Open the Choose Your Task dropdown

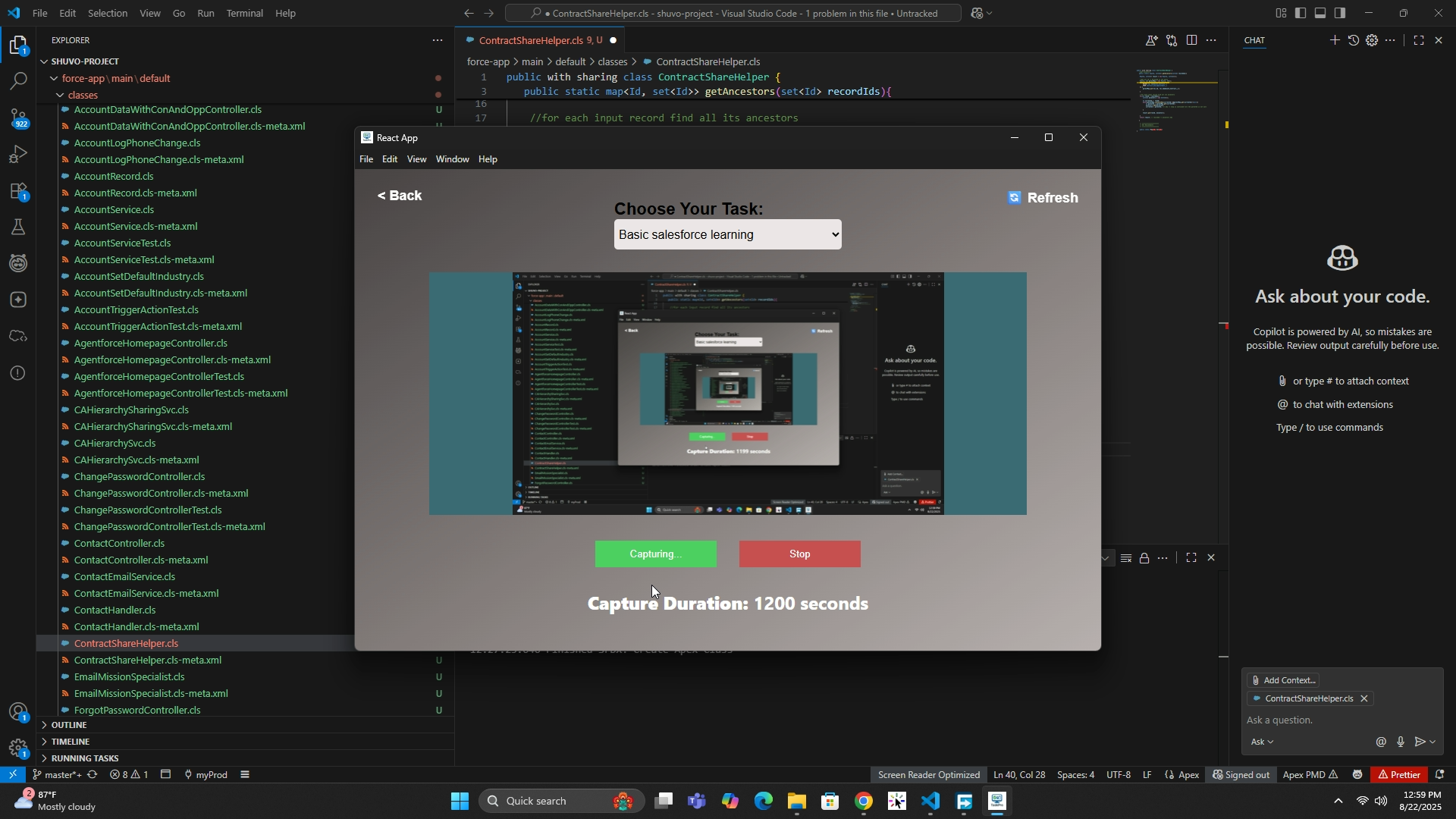coord(727,235)
